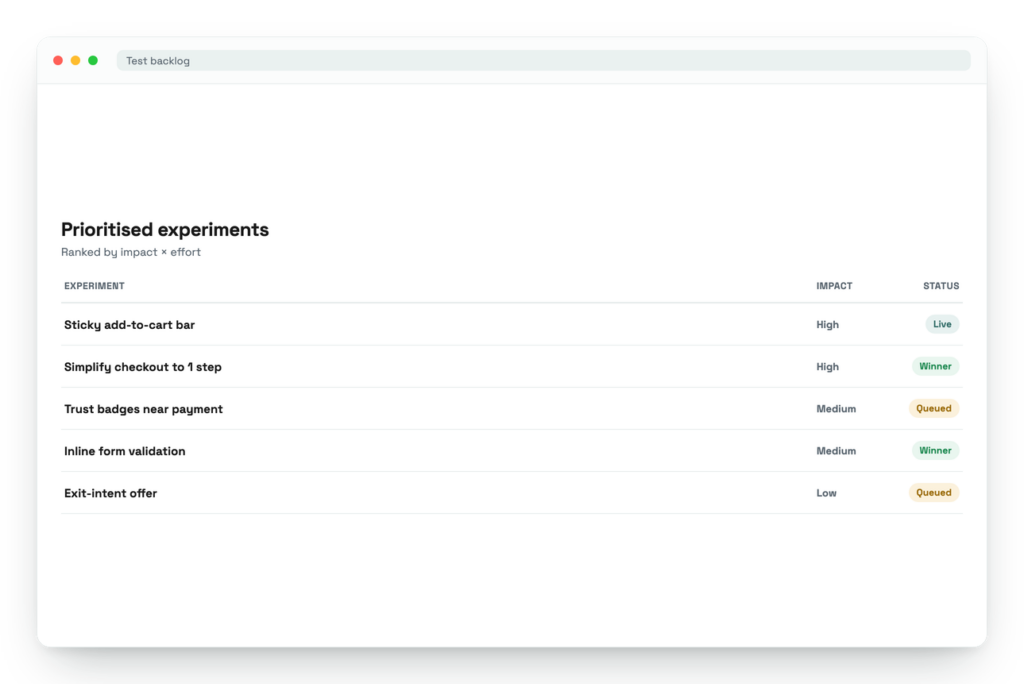Image resolution: width=1024 pixels, height=684 pixels.
Task: Click the green maximize window button
Action: pyautogui.click(x=93, y=61)
